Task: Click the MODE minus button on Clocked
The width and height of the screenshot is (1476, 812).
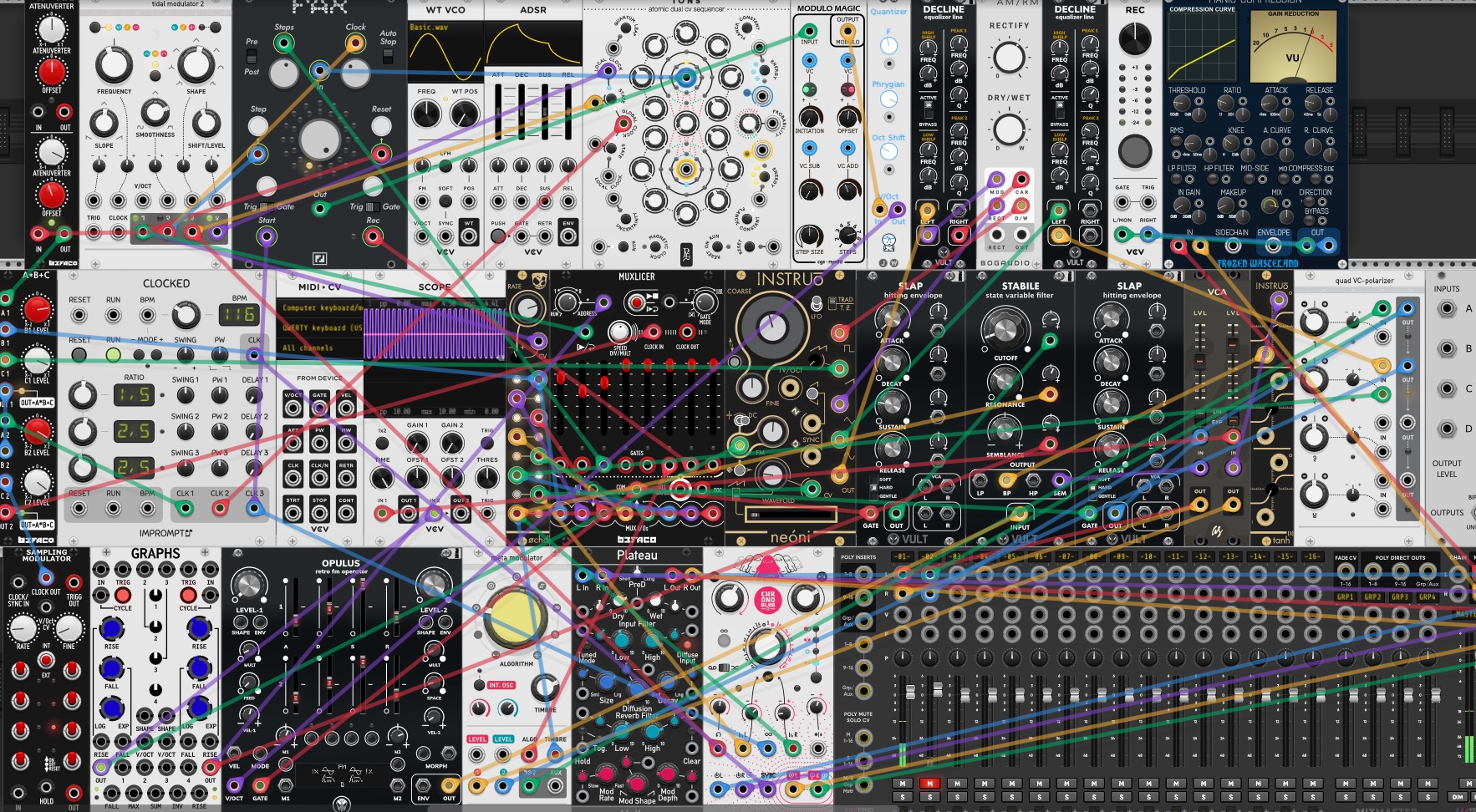Action: [x=139, y=354]
